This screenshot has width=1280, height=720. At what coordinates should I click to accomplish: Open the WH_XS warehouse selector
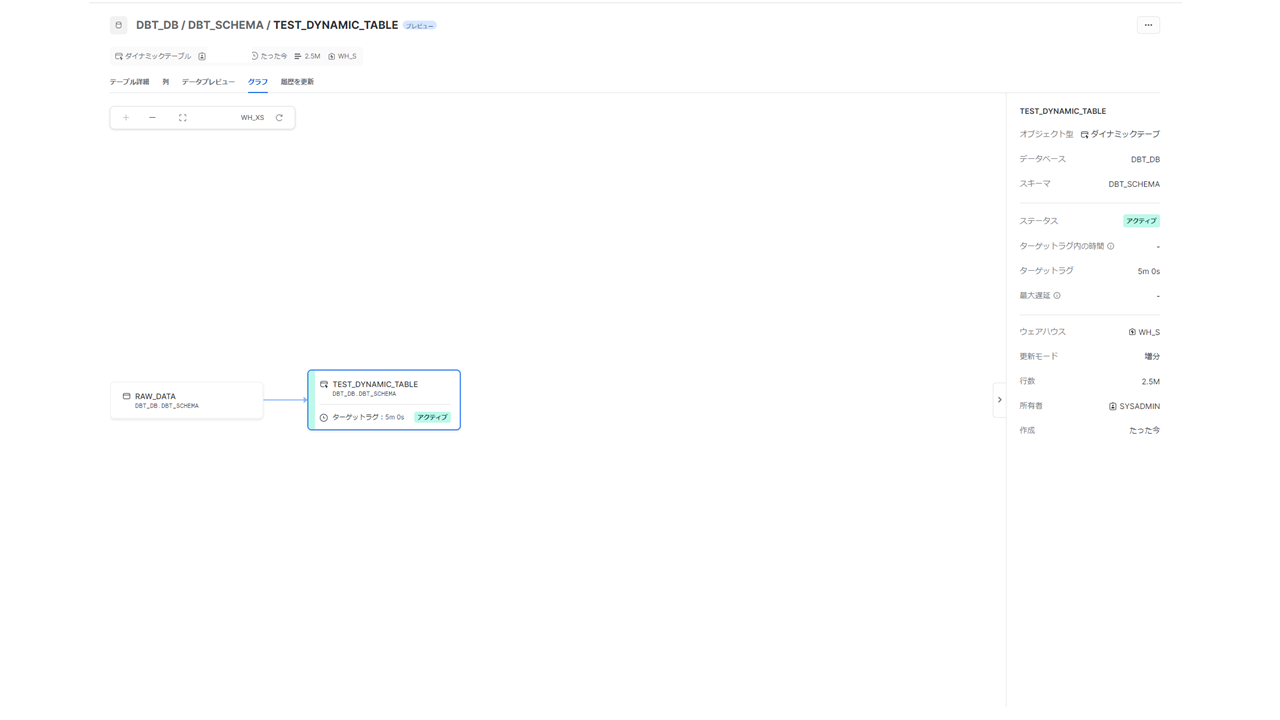[252, 118]
